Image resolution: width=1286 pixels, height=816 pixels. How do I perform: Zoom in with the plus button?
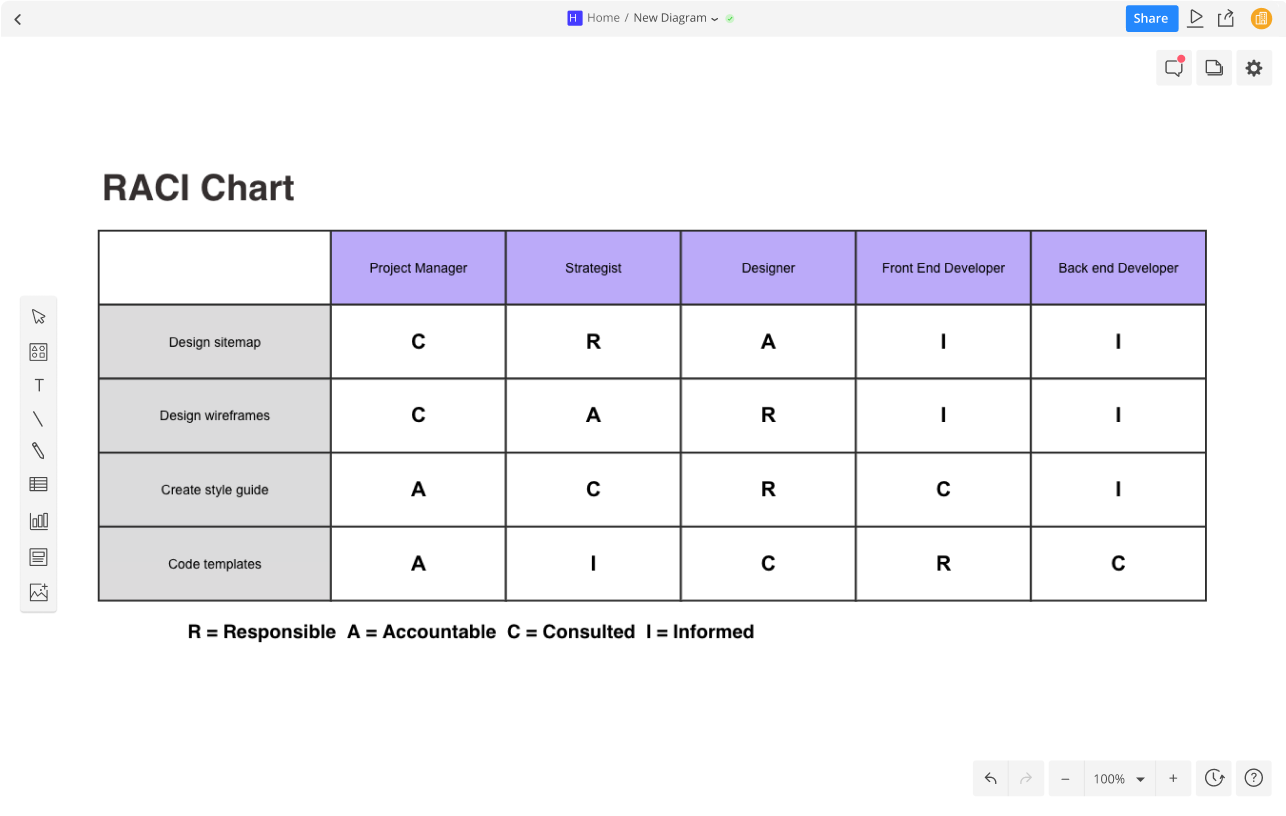(1173, 778)
